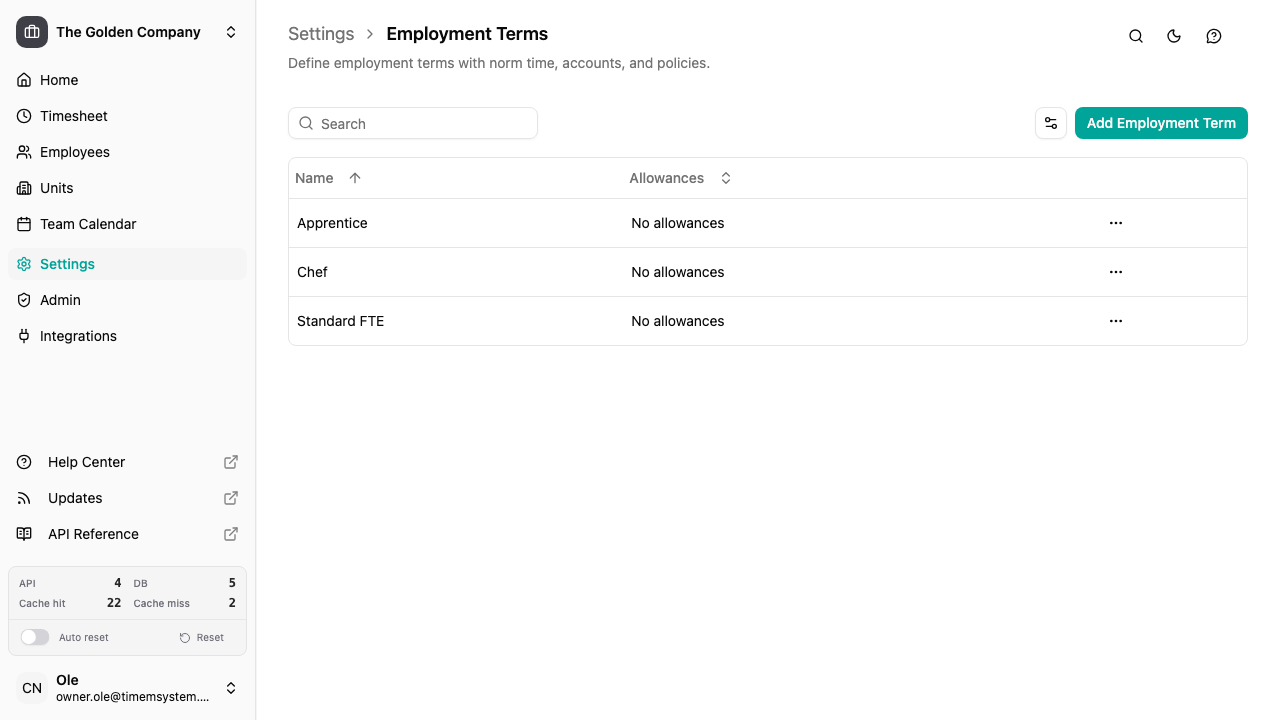
Task: Sort the table by the Name column arrow
Action: click(x=355, y=177)
